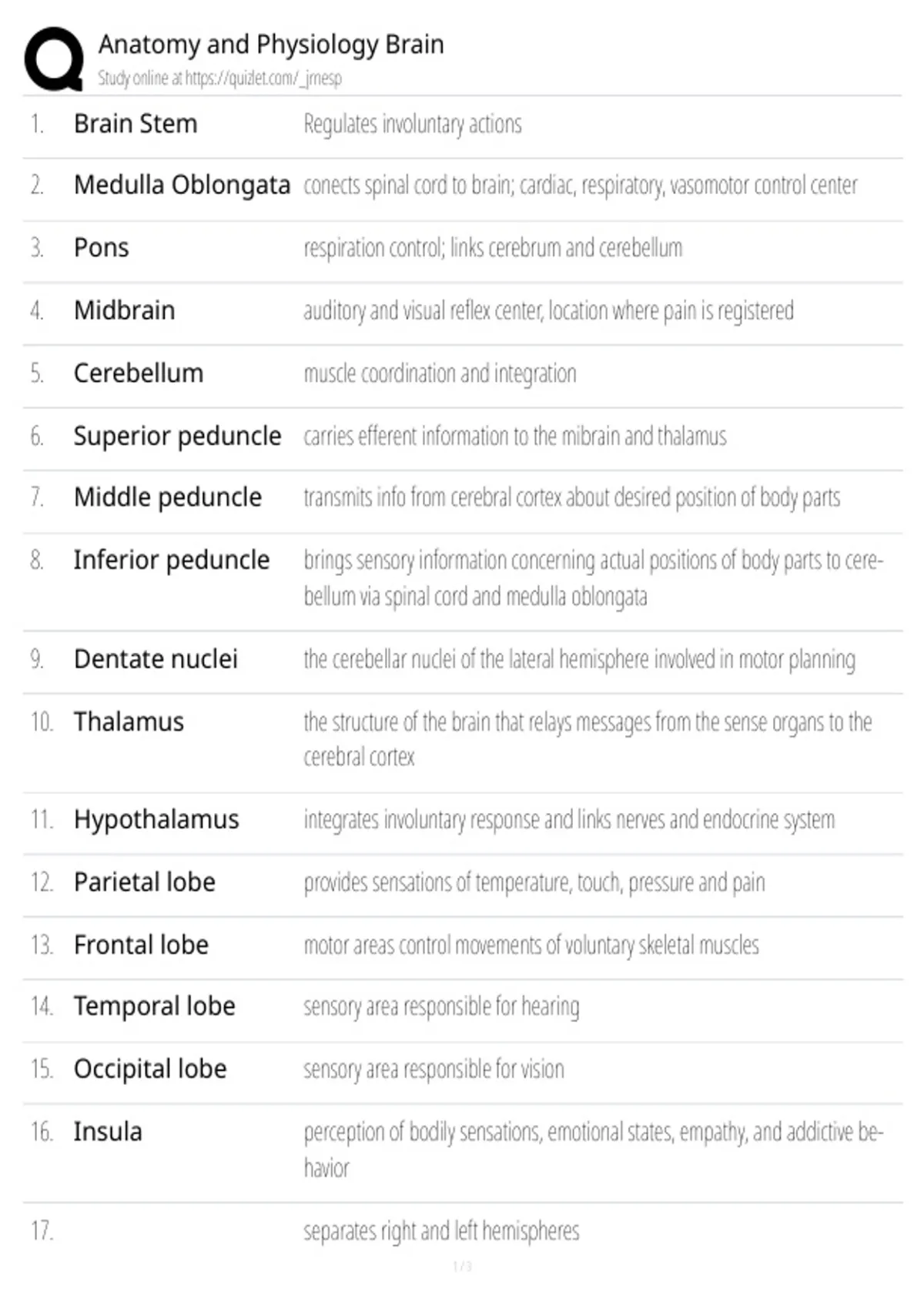Click the Hypothalamus term

click(156, 819)
